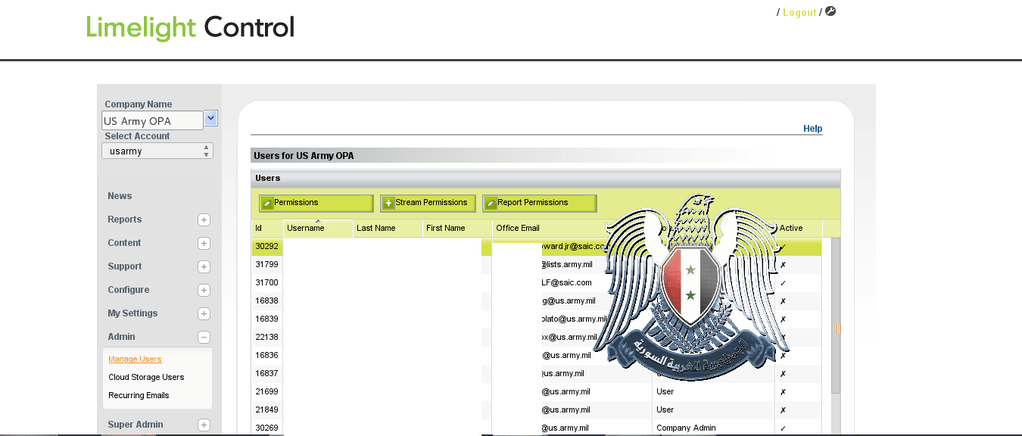Click the Logout link
This screenshot has width=1022, height=436.
(799, 12)
